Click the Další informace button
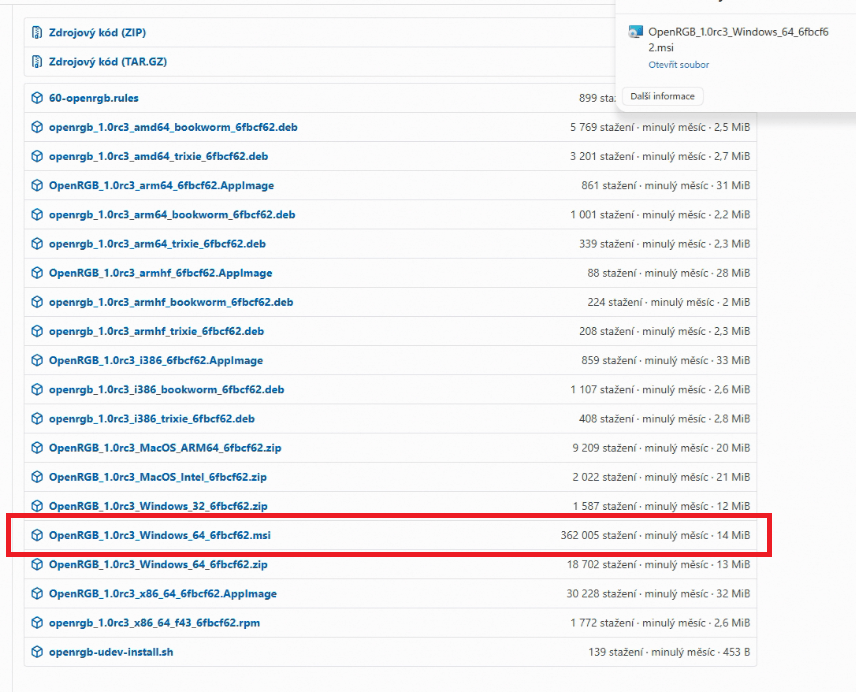This screenshot has width=856, height=692. (x=662, y=96)
